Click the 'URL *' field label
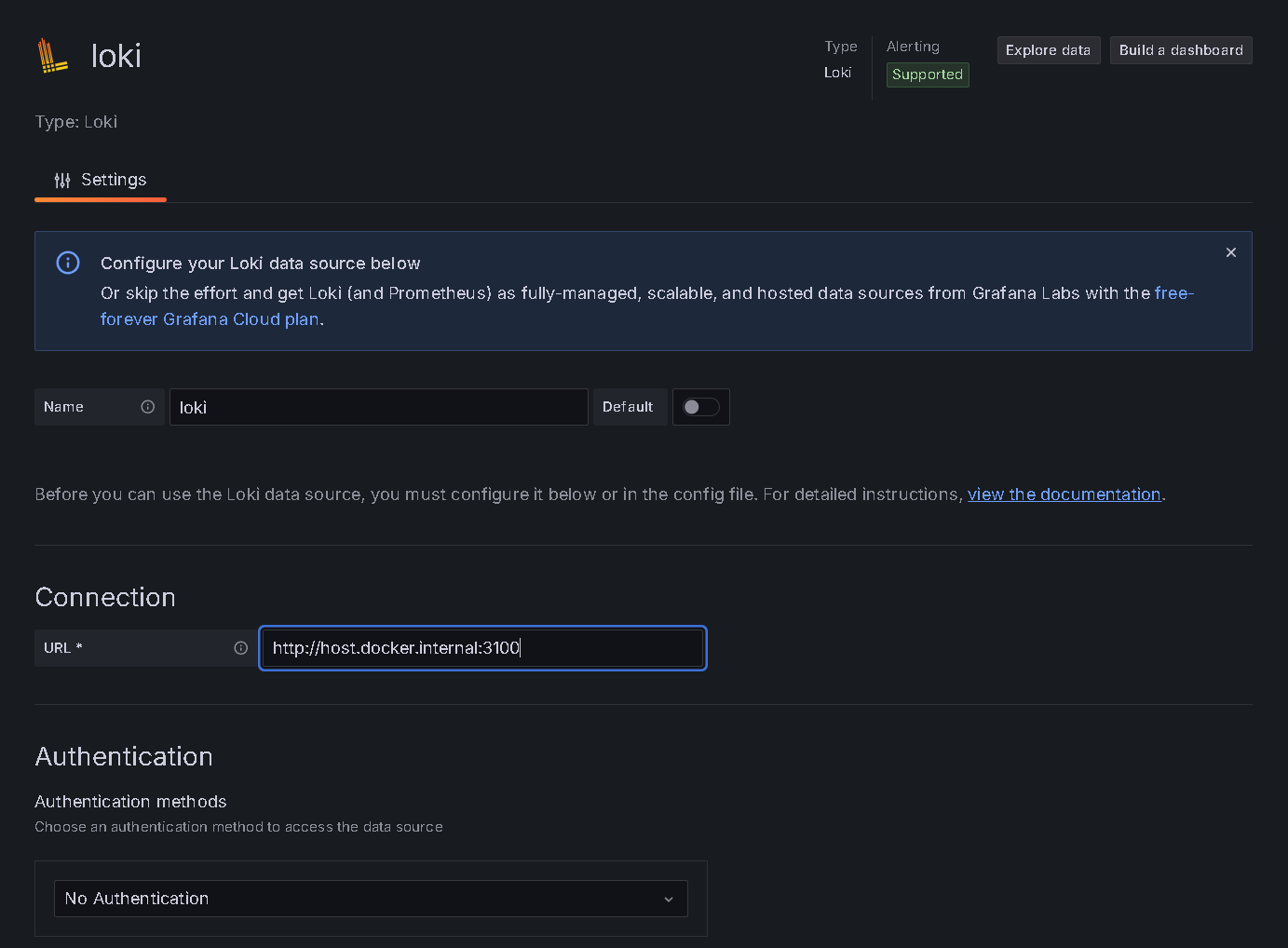 [63, 648]
